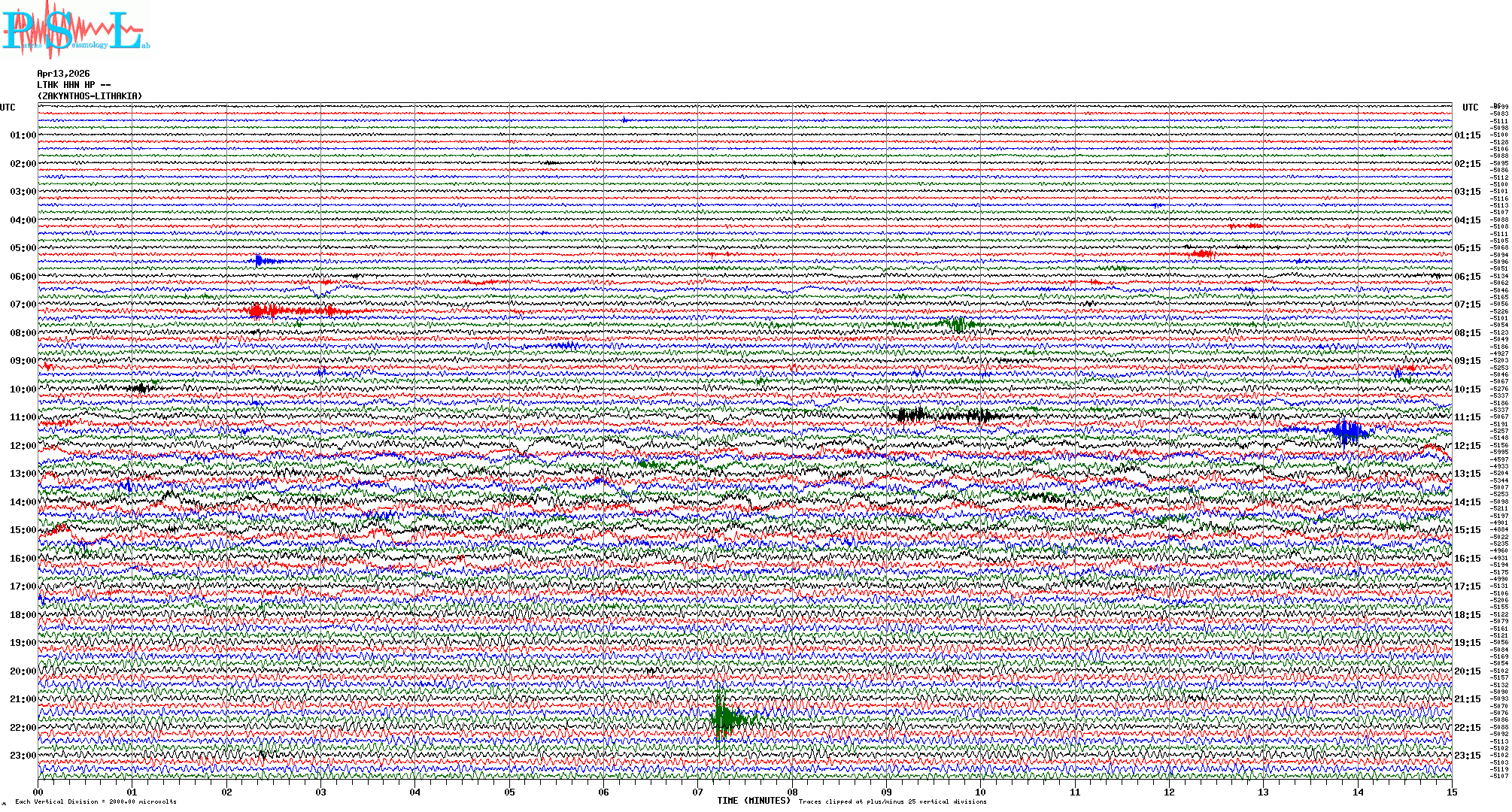Click the green burst near 07:45 trace

(957, 325)
